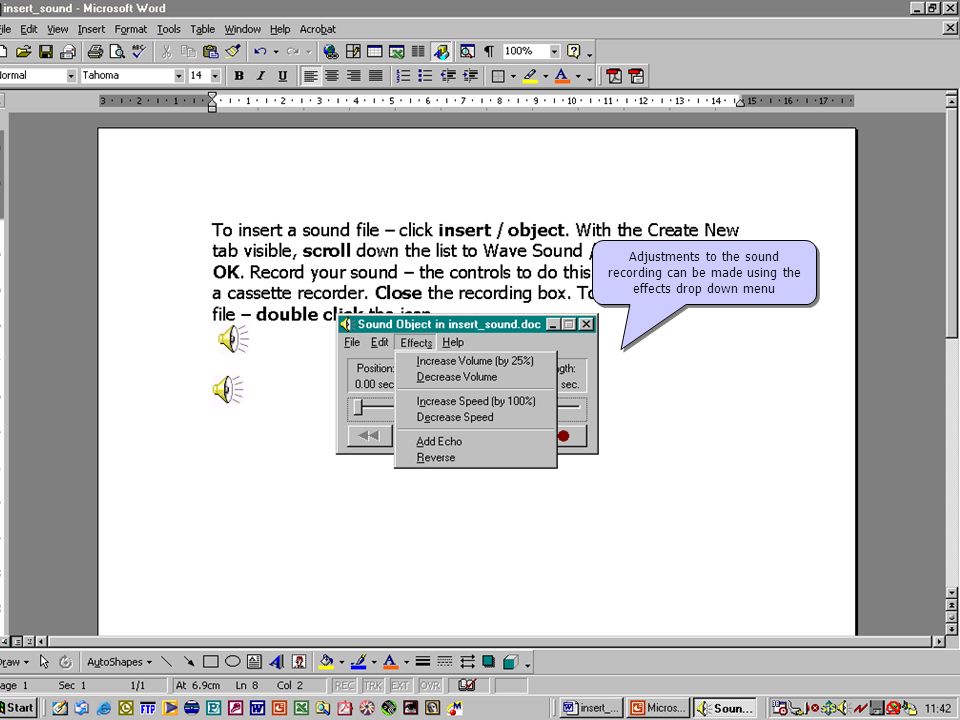
Task: Justify the paragraph text
Action: pyautogui.click(x=376, y=76)
